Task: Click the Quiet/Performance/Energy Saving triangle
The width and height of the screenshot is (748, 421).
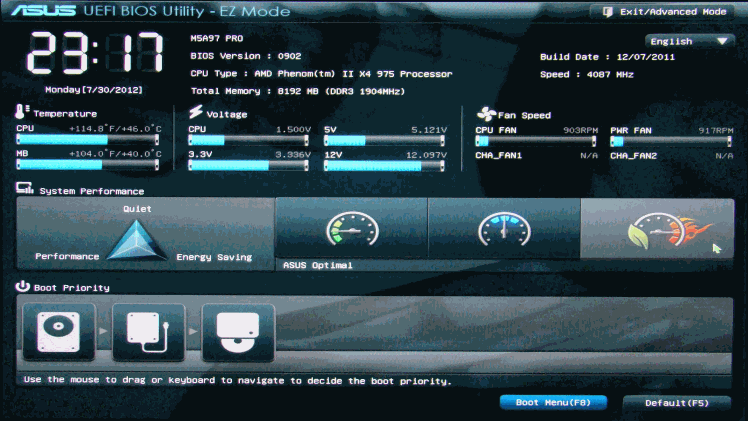Action: click(x=137, y=240)
